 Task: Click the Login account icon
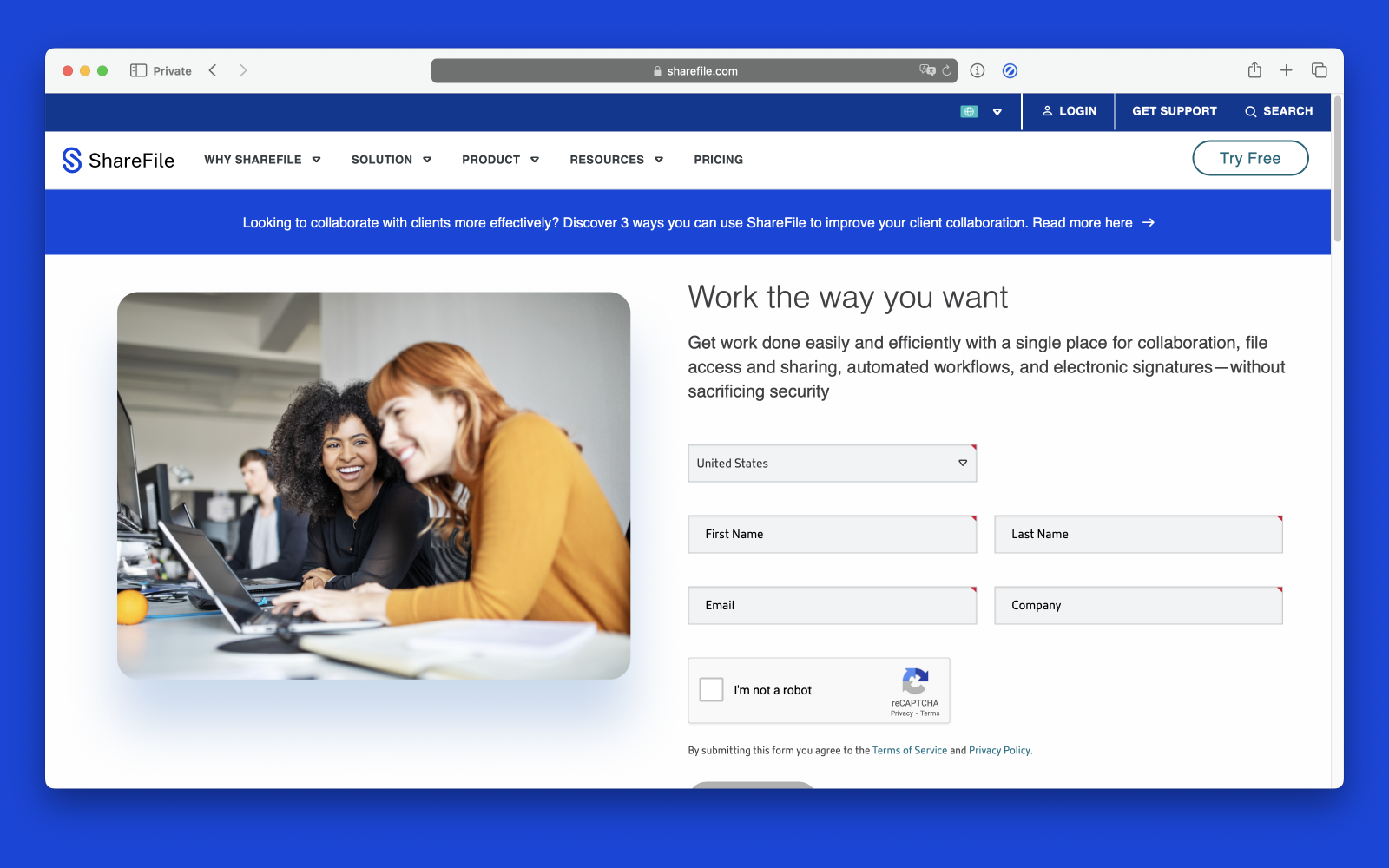click(1049, 111)
